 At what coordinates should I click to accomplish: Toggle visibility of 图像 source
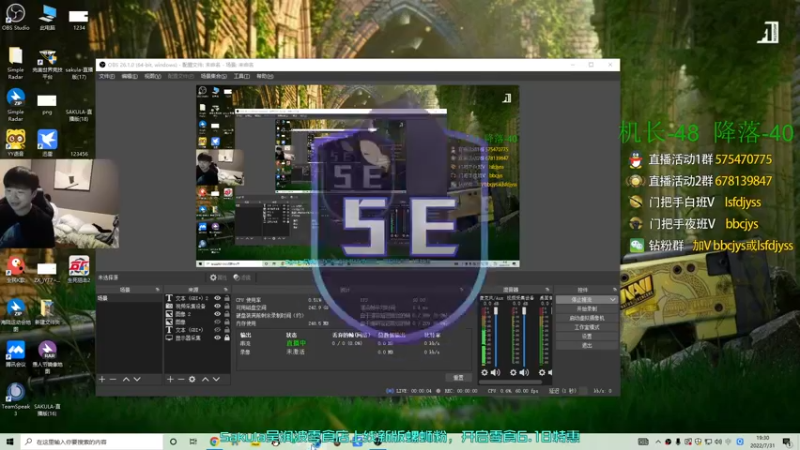point(217,322)
